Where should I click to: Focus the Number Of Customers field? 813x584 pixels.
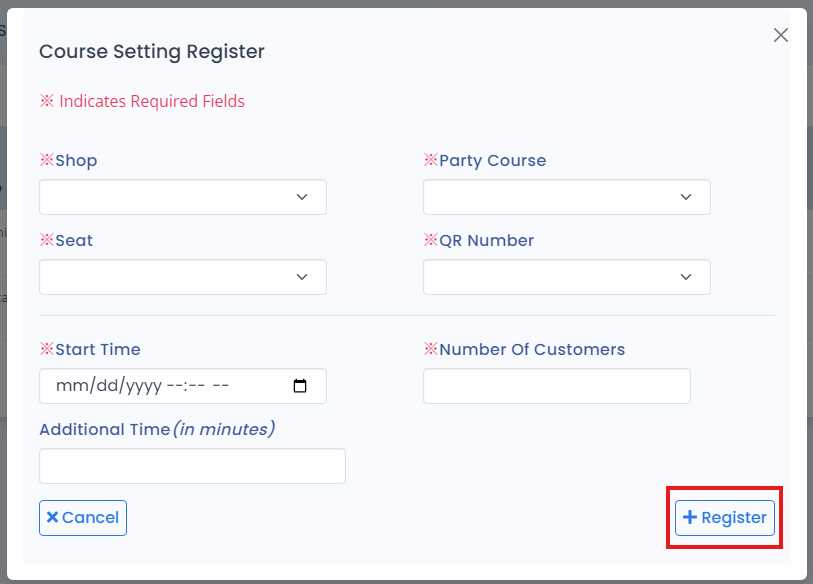pyautogui.click(x=556, y=386)
